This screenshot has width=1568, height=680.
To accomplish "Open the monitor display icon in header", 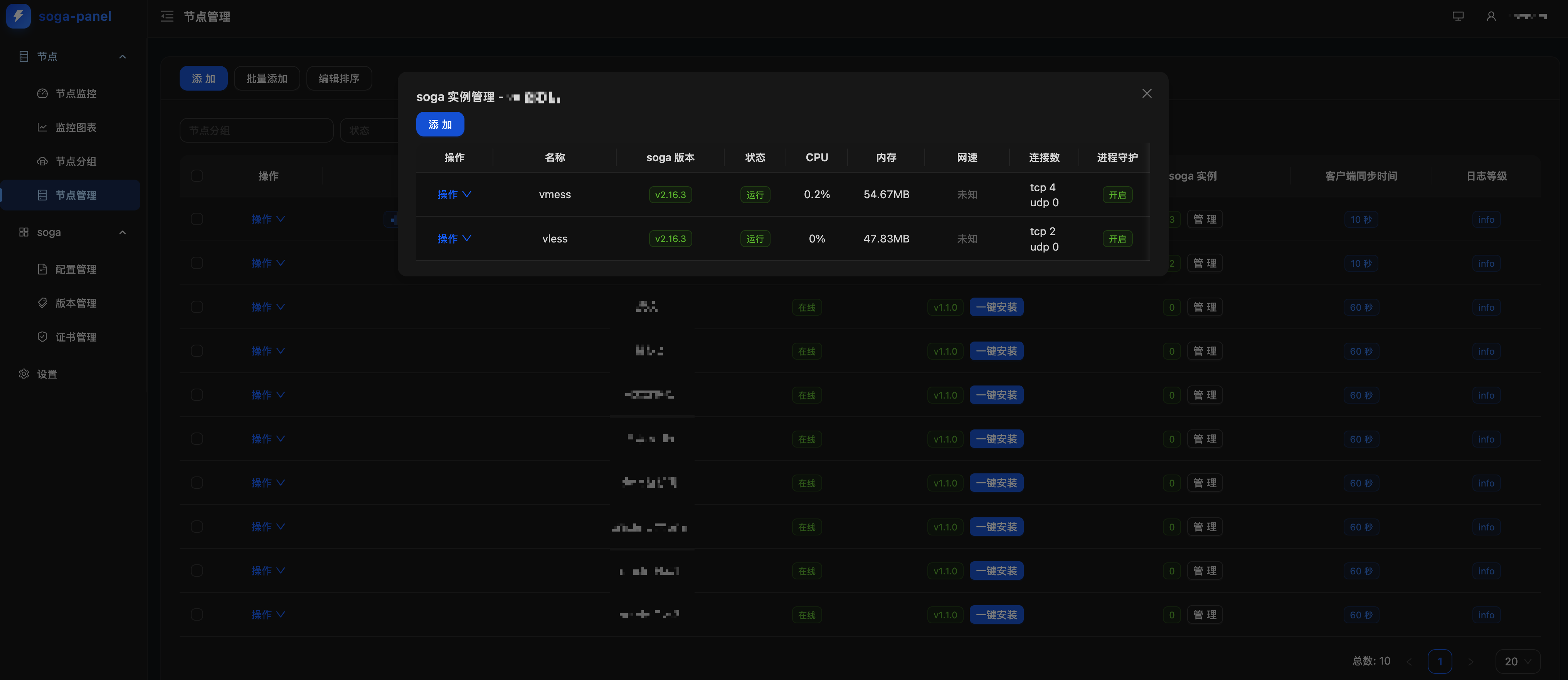I will click(1458, 17).
